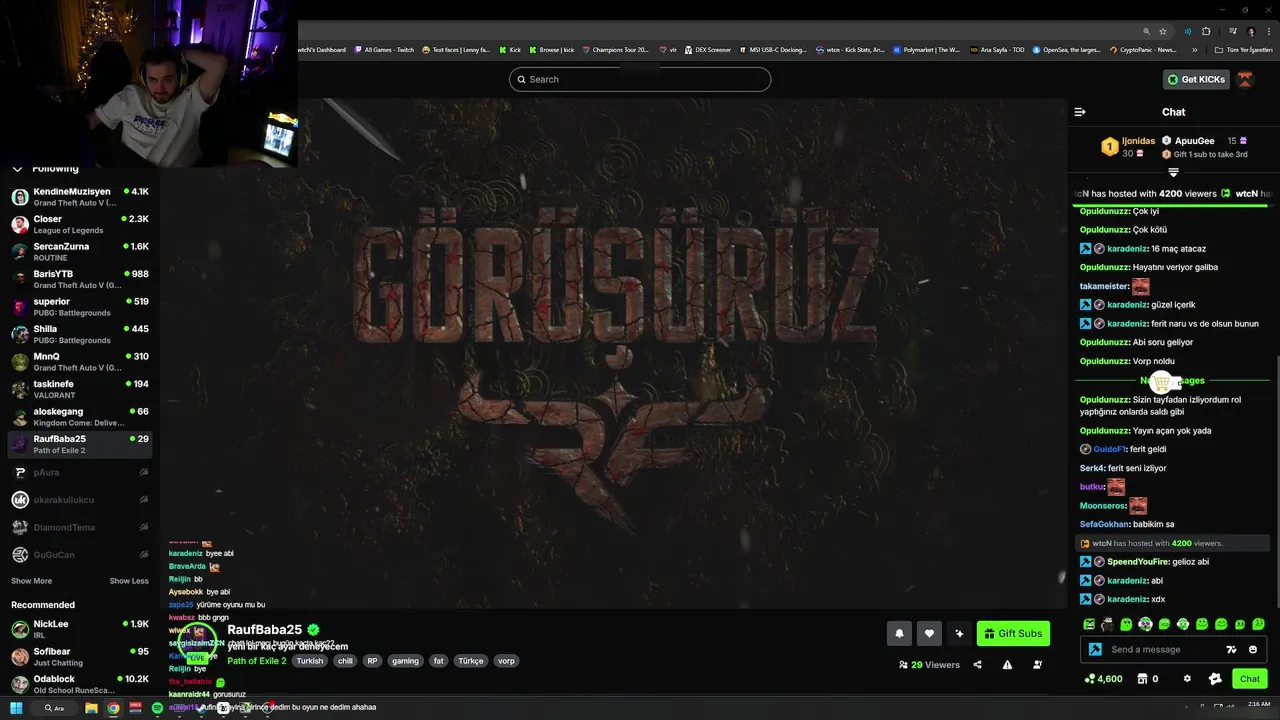Open taskinefe VALORANT channel
This screenshot has width=1280, height=720.
tap(80, 389)
